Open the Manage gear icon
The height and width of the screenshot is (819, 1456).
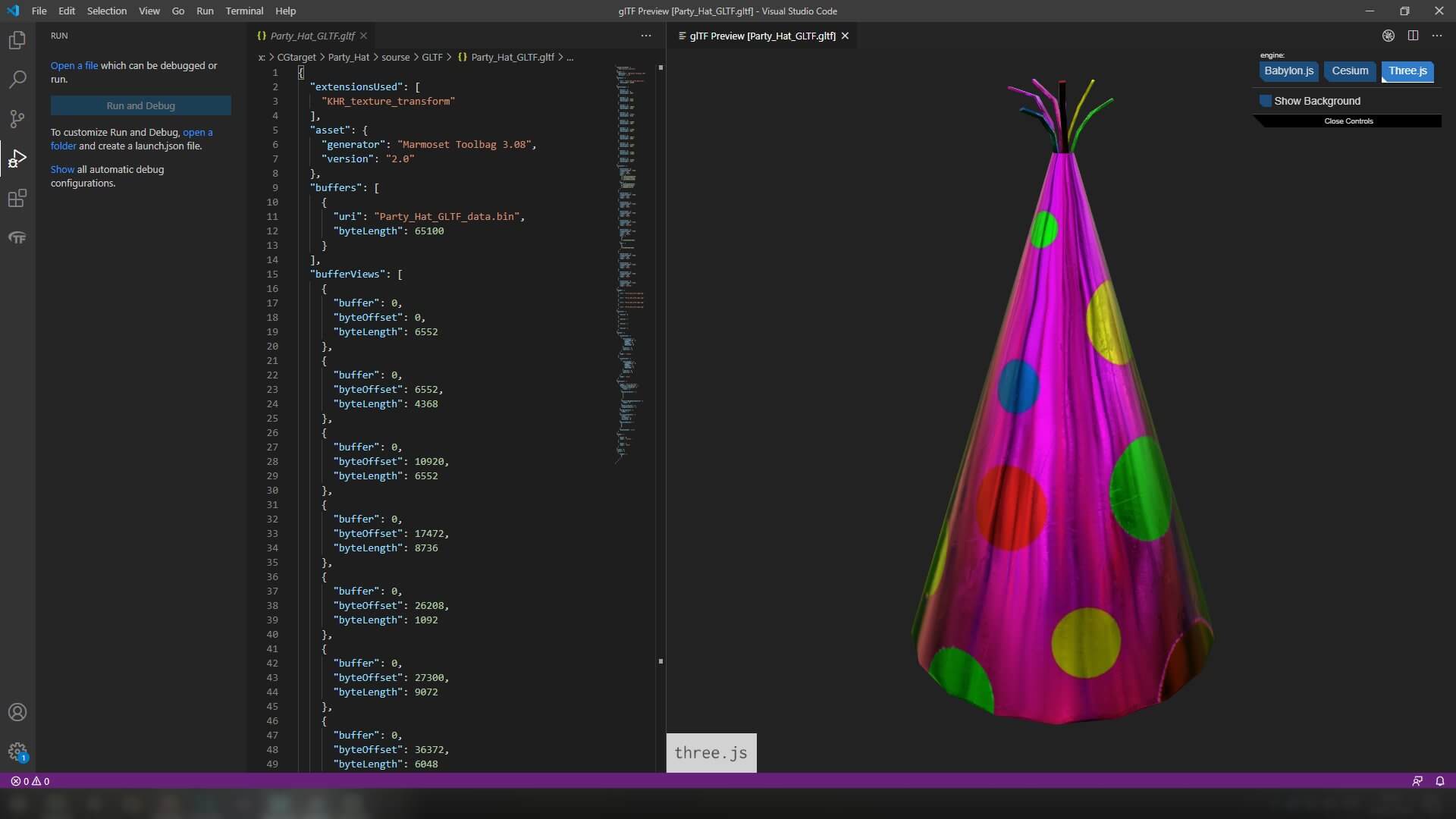[17, 752]
